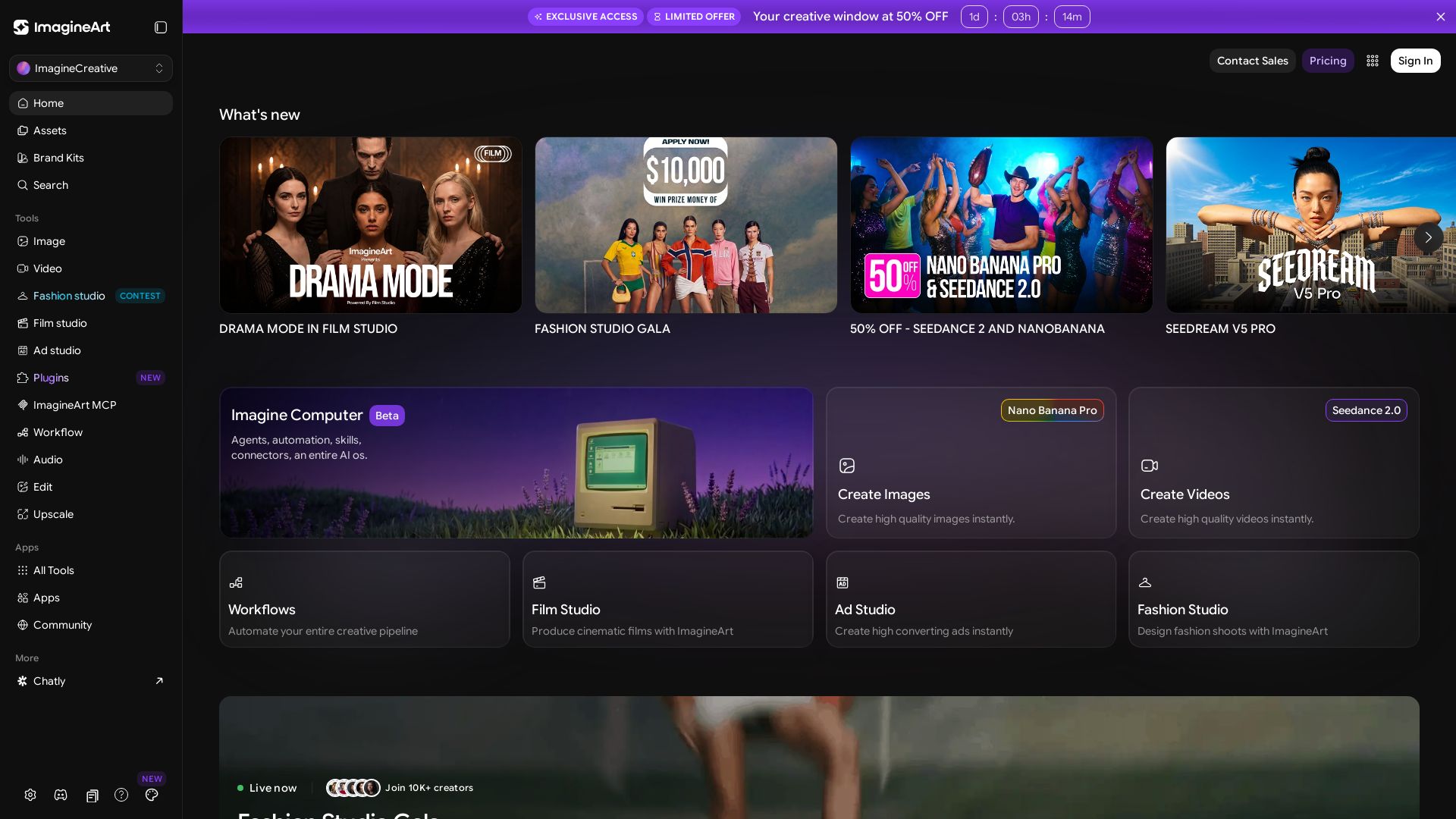Click the Nano Banana Pro tag
The image size is (1456, 819).
point(1053,410)
